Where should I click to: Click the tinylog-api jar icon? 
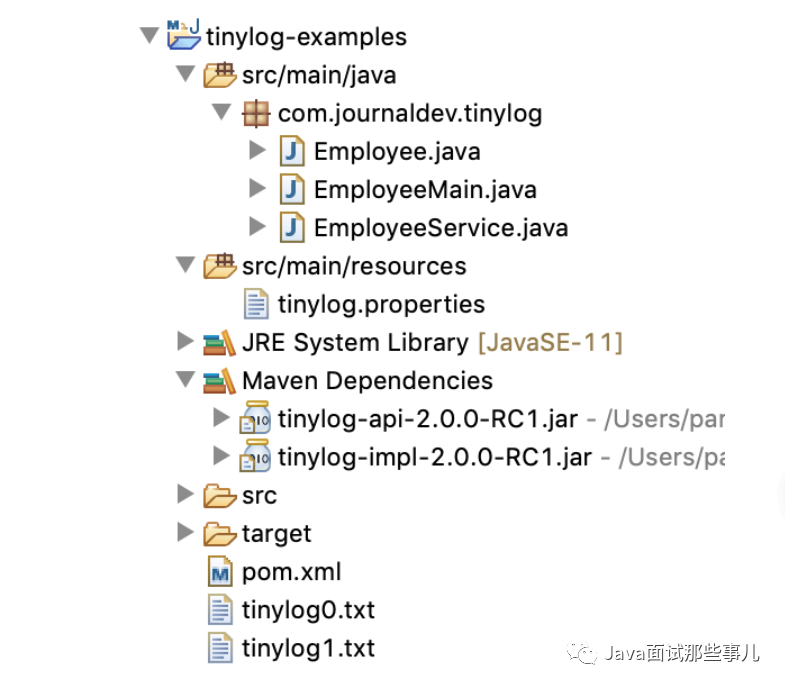[255, 417]
